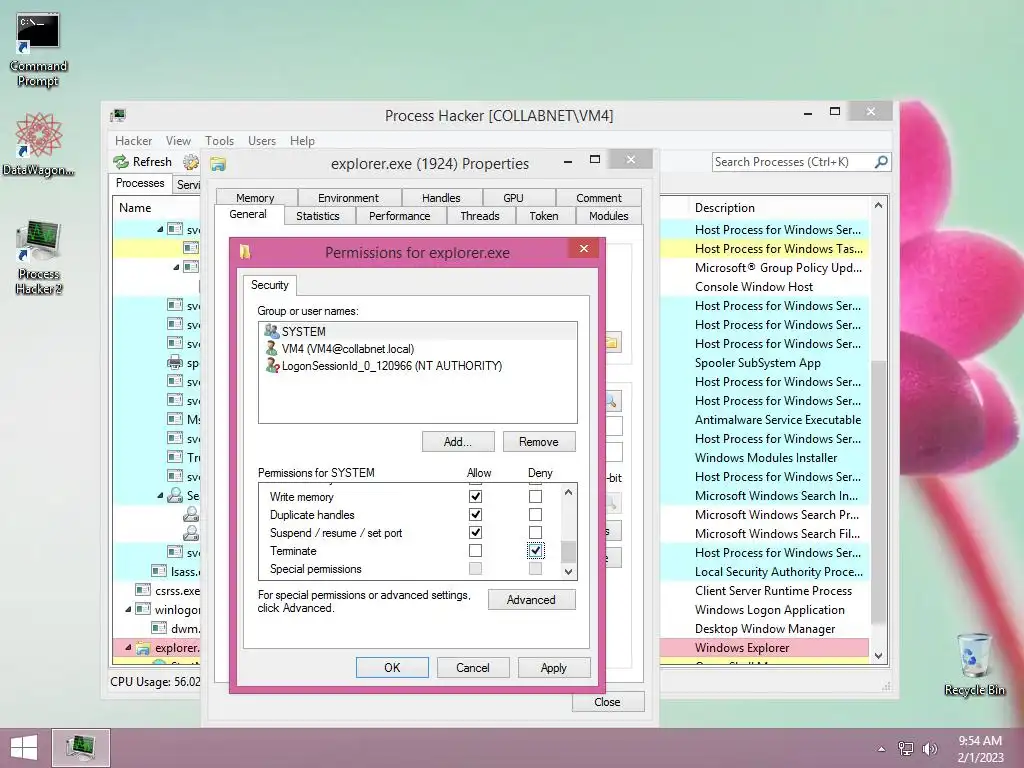Switch to the Token tab
Viewport: 1024px width, 768px height.
pyautogui.click(x=544, y=216)
